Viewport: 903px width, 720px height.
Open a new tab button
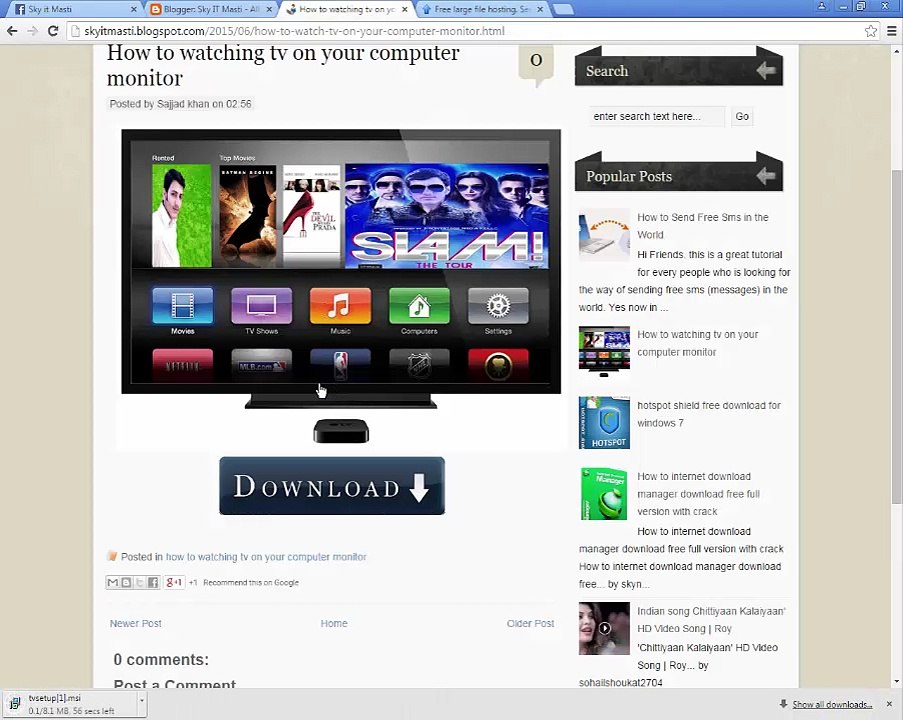[563, 9]
